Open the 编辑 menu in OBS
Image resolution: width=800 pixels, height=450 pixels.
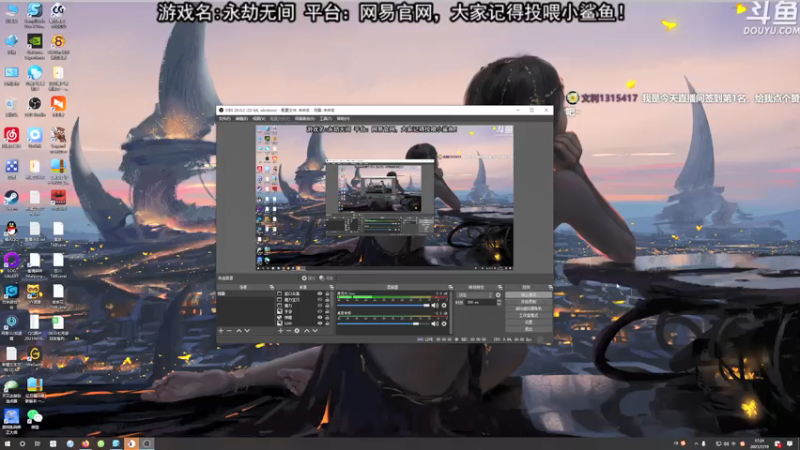click(x=241, y=119)
